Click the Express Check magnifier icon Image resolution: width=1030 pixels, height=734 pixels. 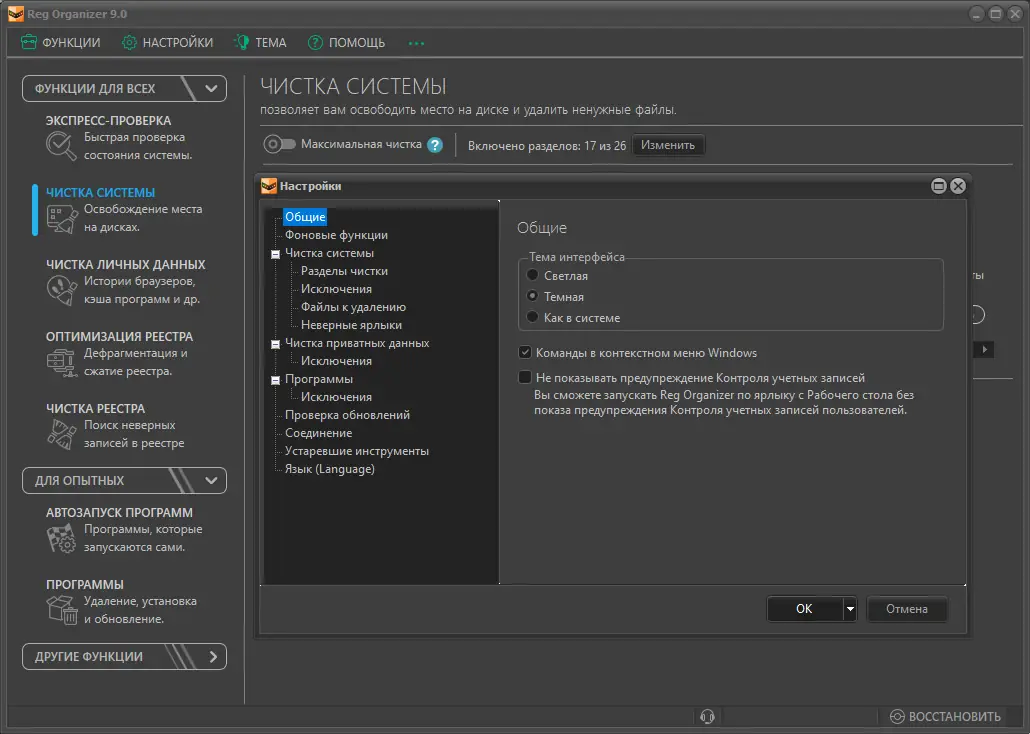[x=62, y=147]
